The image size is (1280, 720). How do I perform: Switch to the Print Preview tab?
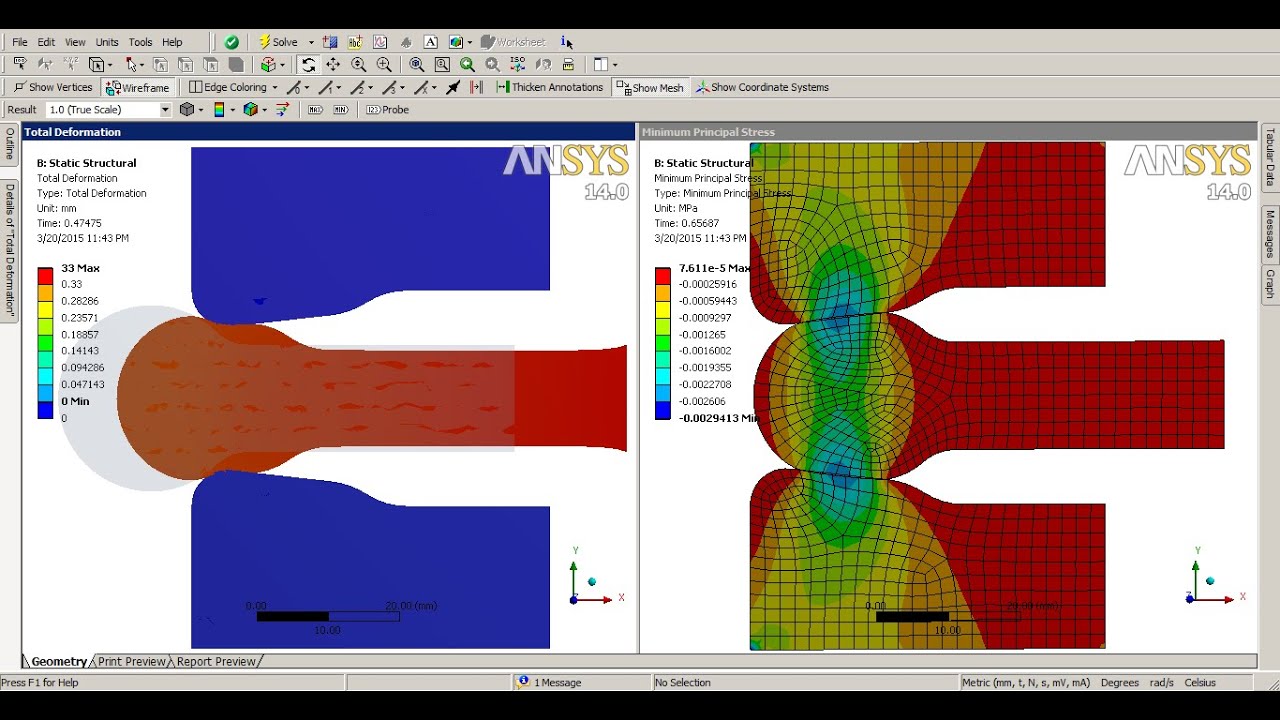[131, 661]
